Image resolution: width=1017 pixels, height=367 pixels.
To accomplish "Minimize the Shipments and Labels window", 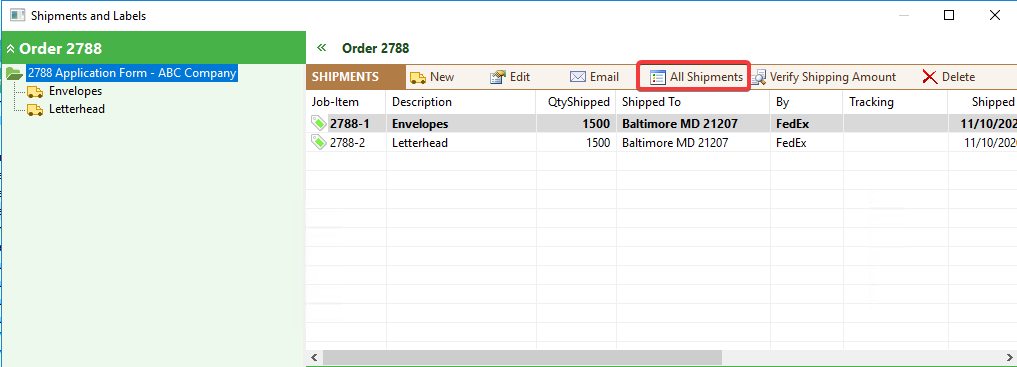I will tap(903, 16).
